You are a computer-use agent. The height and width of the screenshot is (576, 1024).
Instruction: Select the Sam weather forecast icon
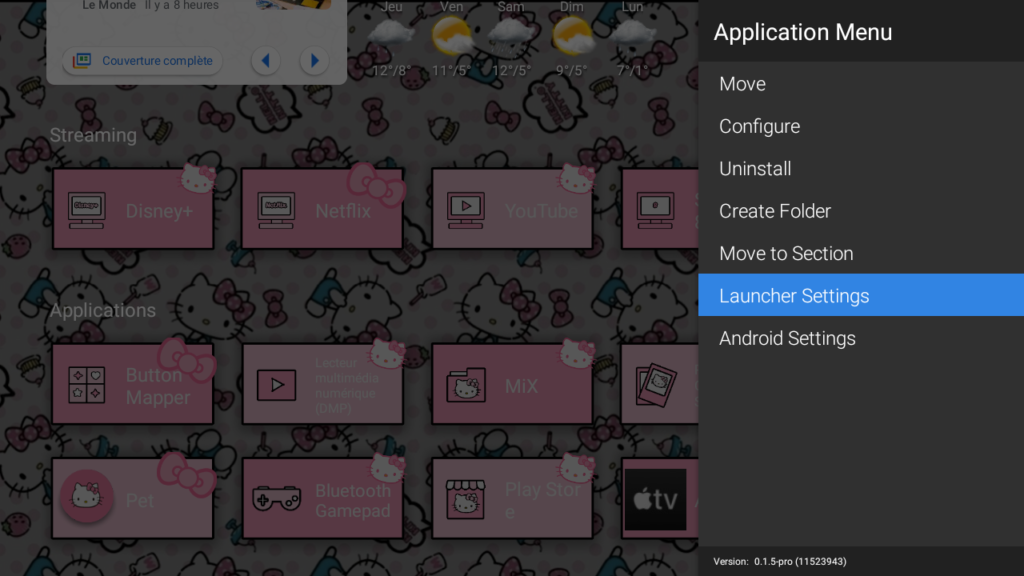(x=511, y=37)
